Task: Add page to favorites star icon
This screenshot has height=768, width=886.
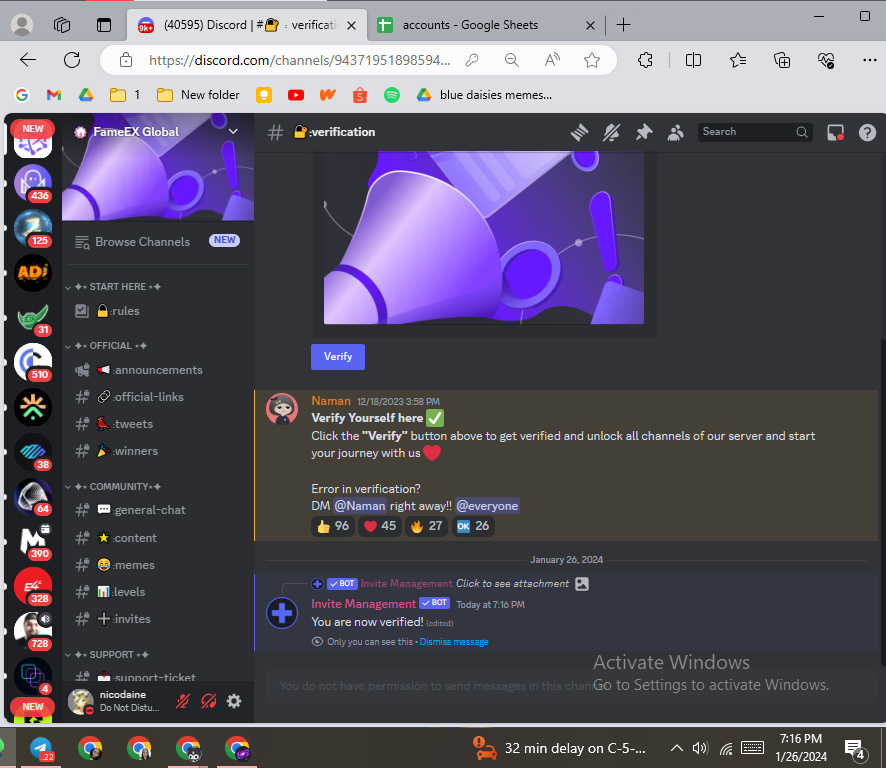Action: pos(592,60)
